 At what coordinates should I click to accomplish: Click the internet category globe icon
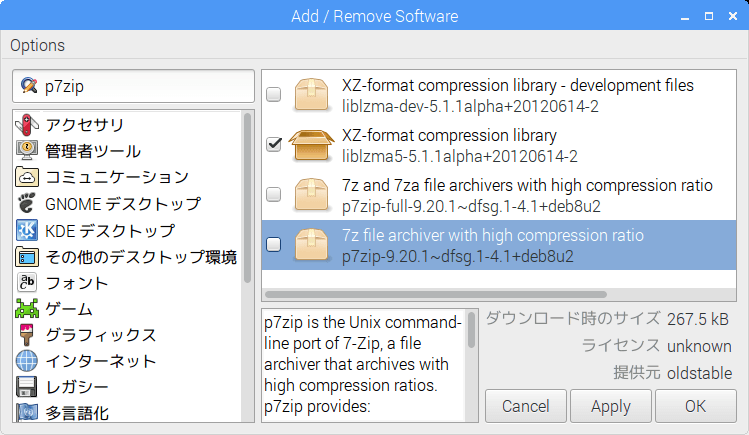[27, 360]
